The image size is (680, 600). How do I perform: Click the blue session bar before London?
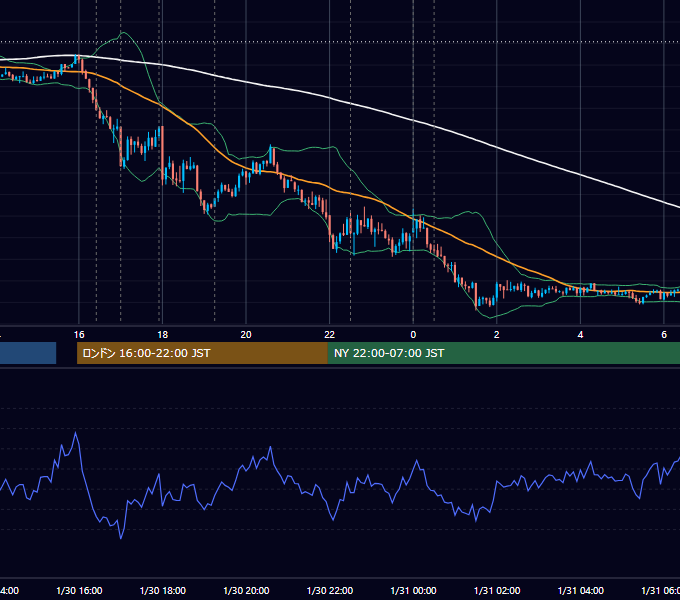coord(28,353)
